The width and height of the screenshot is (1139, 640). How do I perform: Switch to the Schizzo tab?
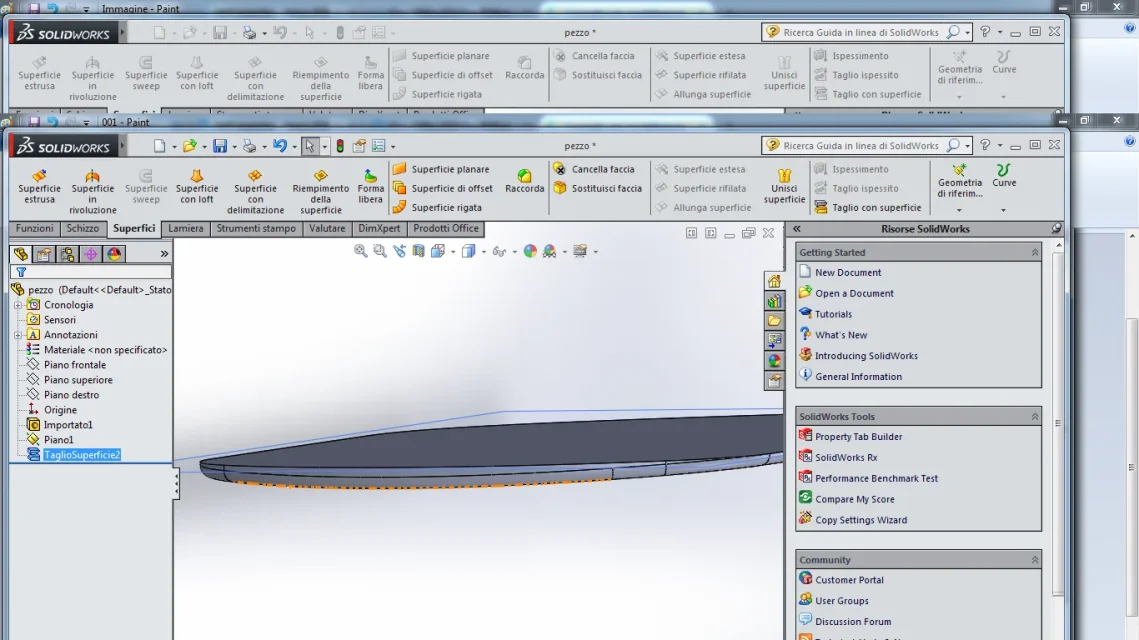point(83,228)
